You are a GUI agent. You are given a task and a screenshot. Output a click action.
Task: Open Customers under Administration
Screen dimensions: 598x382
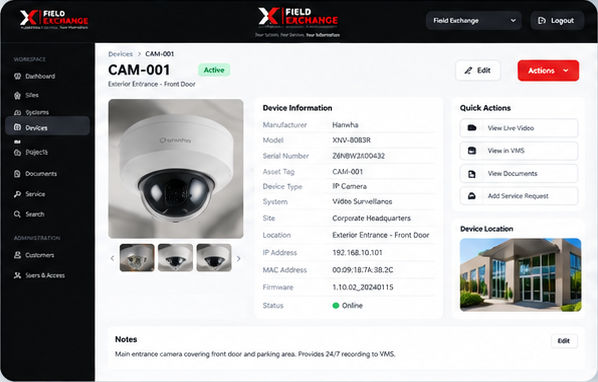48,255
